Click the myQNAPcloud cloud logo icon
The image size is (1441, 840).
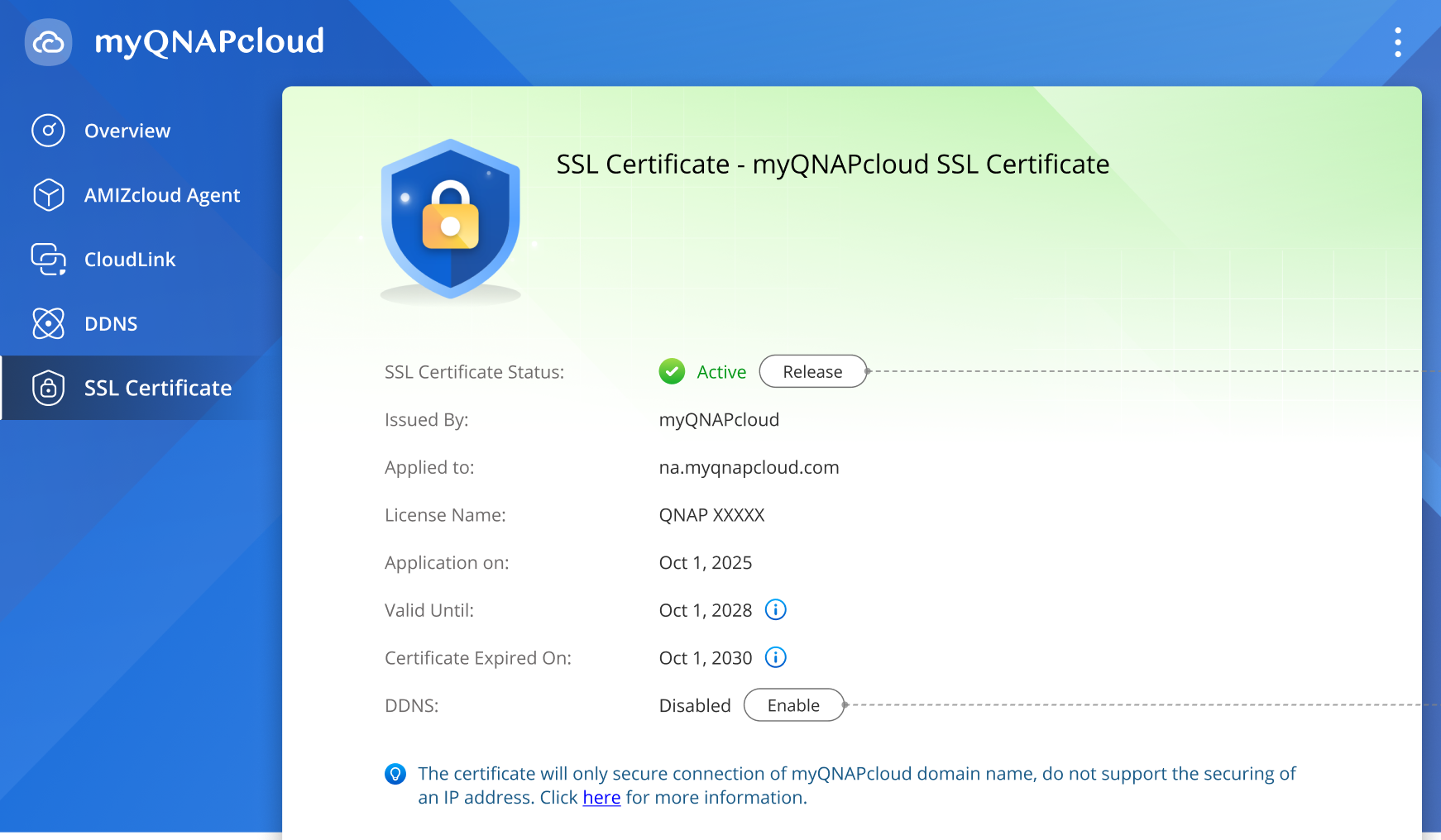coord(49,42)
